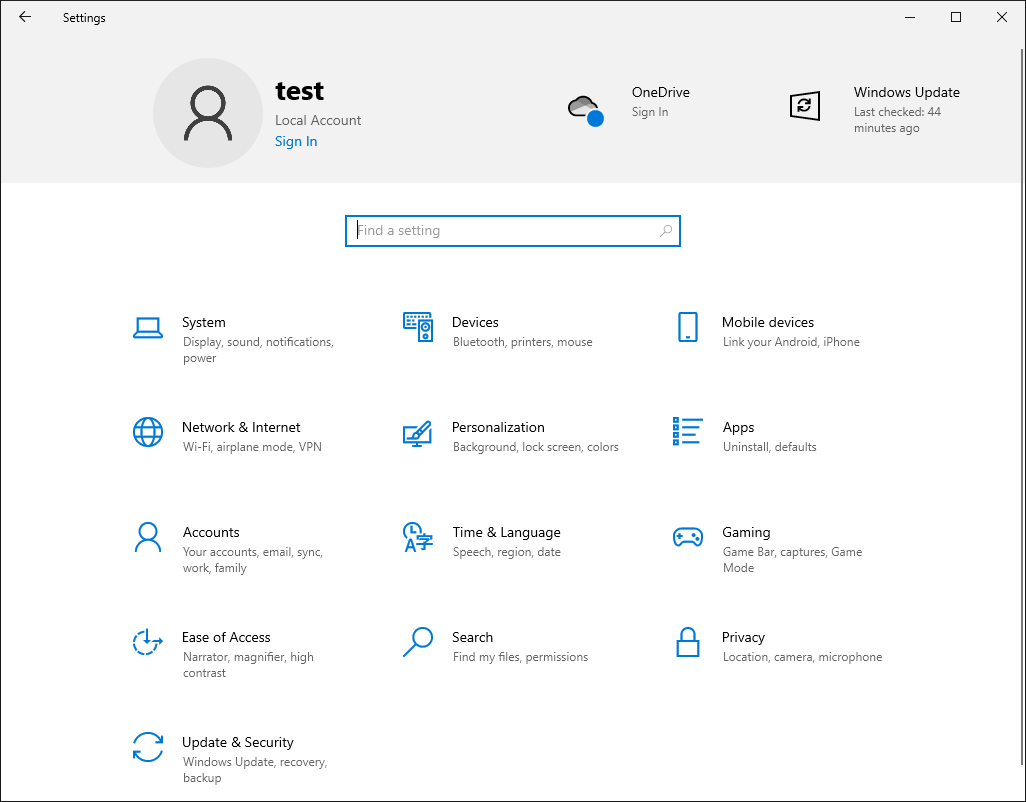
Task: Select the Time & Language title
Action: coord(506,532)
